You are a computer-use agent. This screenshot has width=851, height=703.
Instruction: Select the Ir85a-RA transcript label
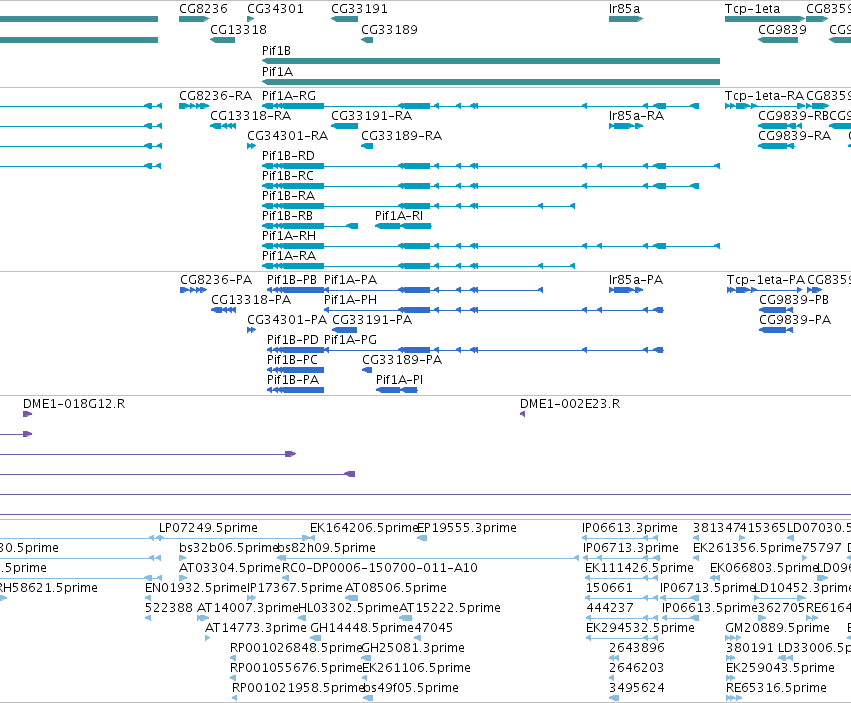[x=636, y=116]
